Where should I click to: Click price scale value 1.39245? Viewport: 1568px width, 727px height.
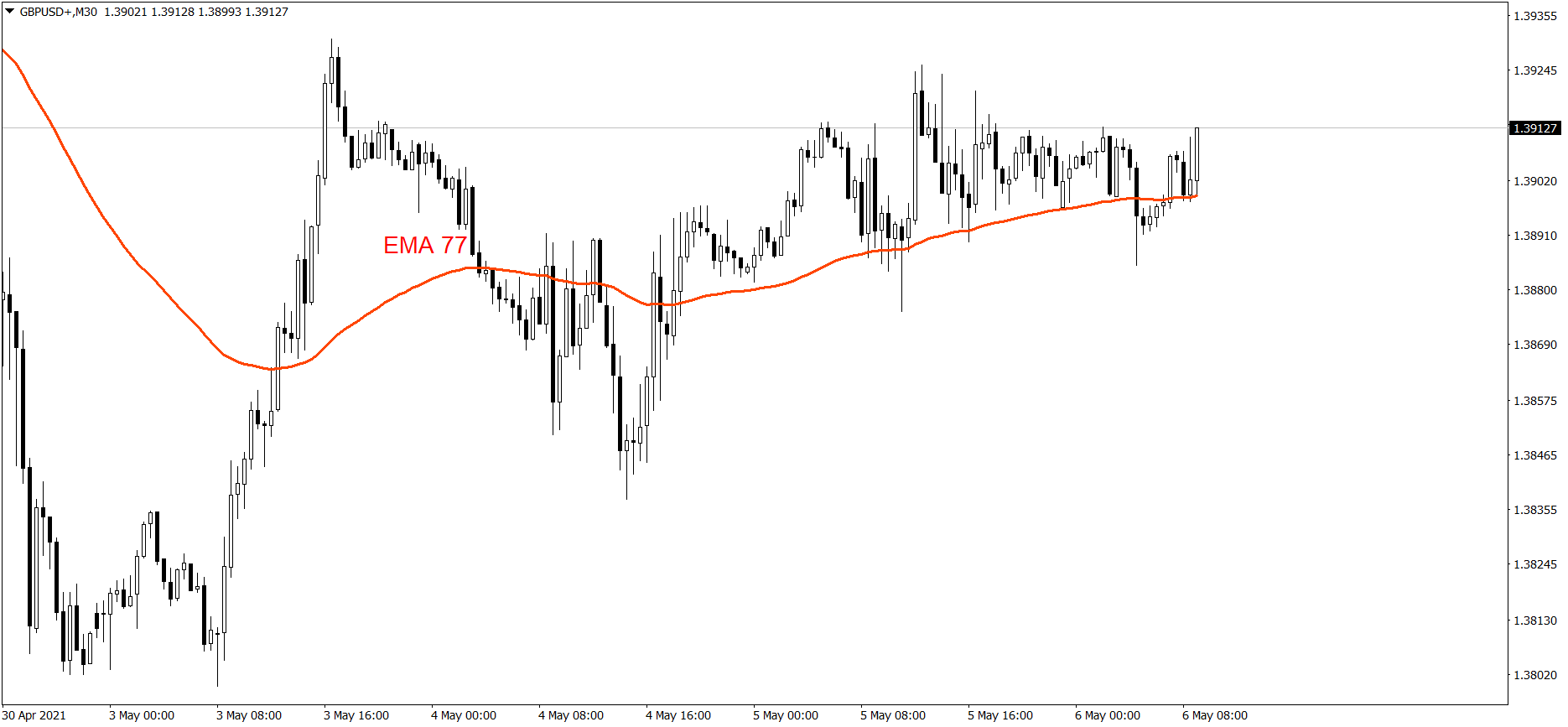[x=1535, y=70]
